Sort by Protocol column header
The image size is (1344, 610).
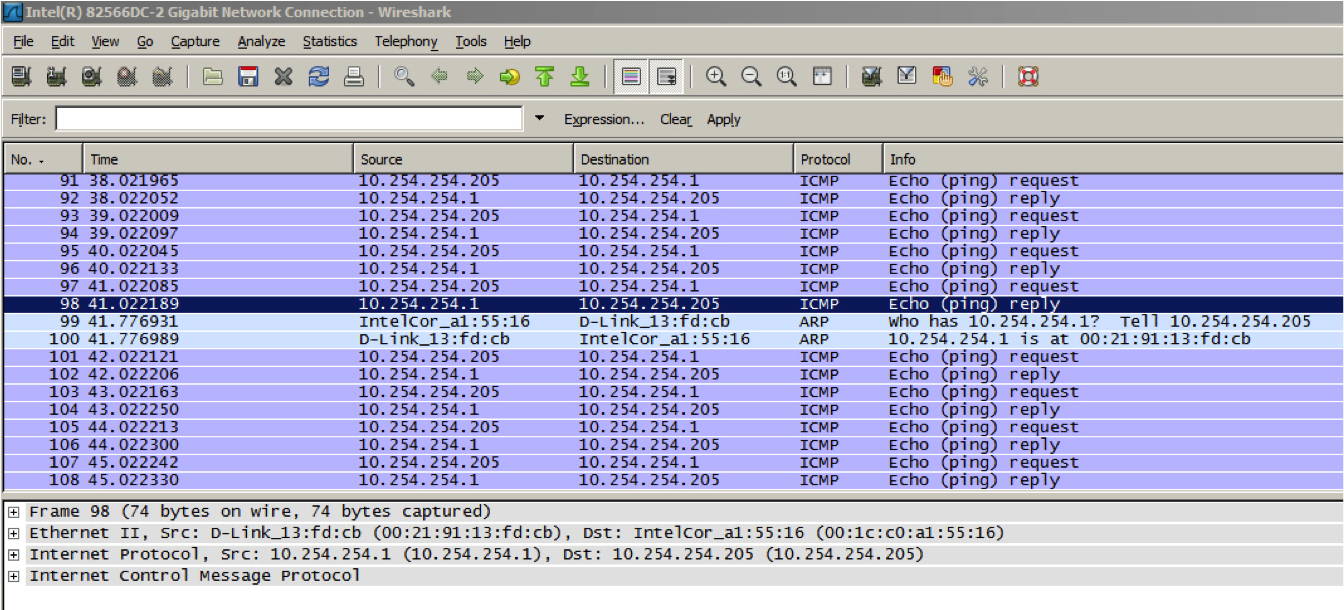pyautogui.click(x=838, y=159)
